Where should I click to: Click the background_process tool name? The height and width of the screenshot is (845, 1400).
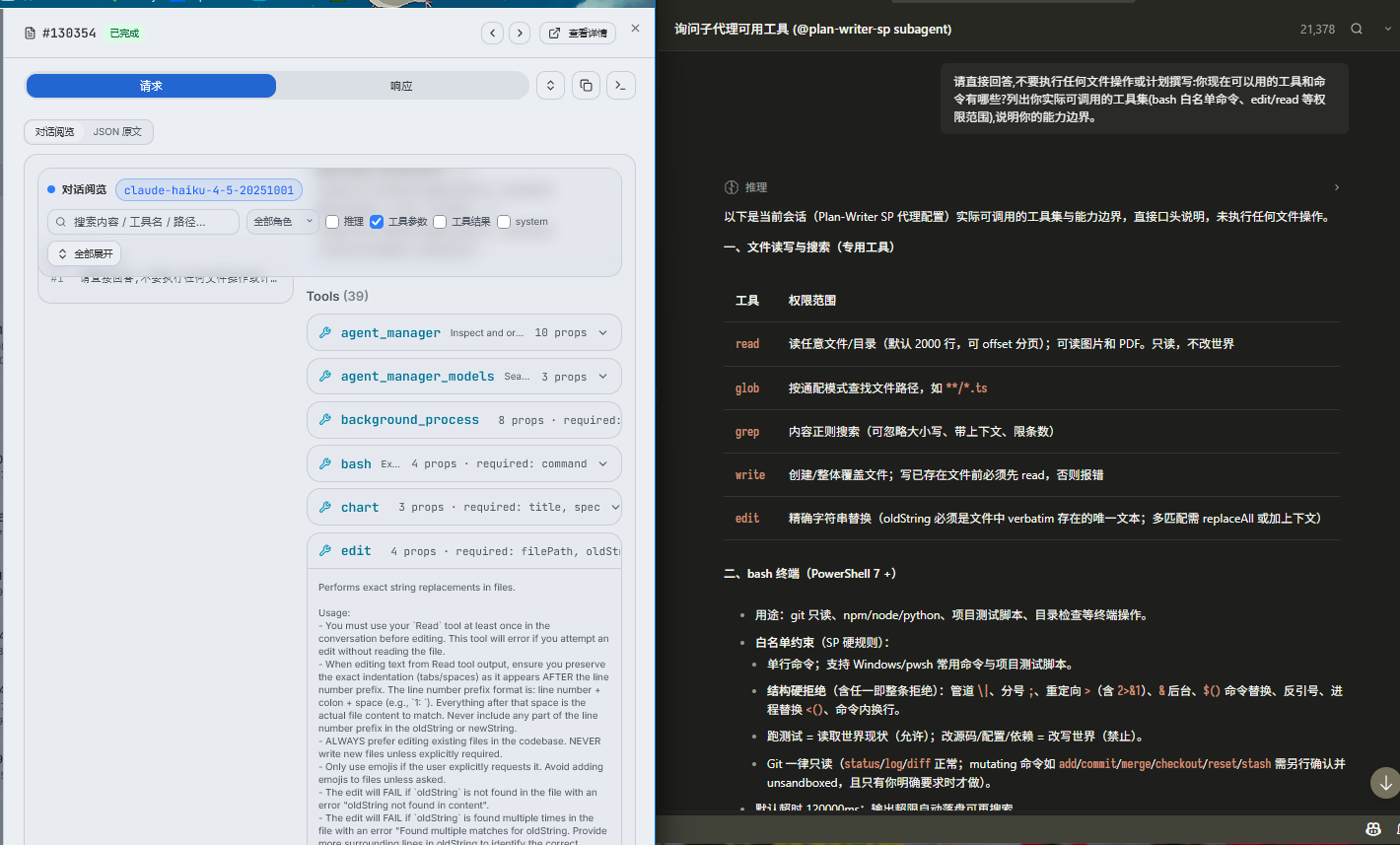tap(410, 419)
